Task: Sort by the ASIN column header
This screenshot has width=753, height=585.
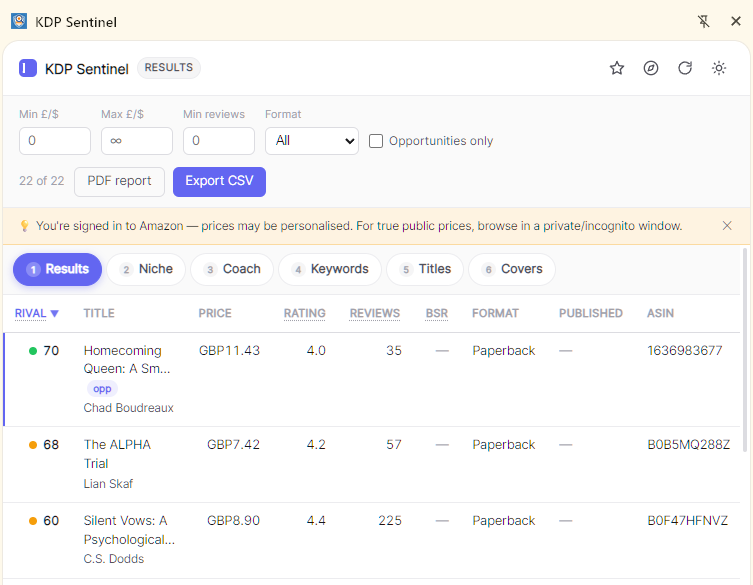Action: point(660,313)
